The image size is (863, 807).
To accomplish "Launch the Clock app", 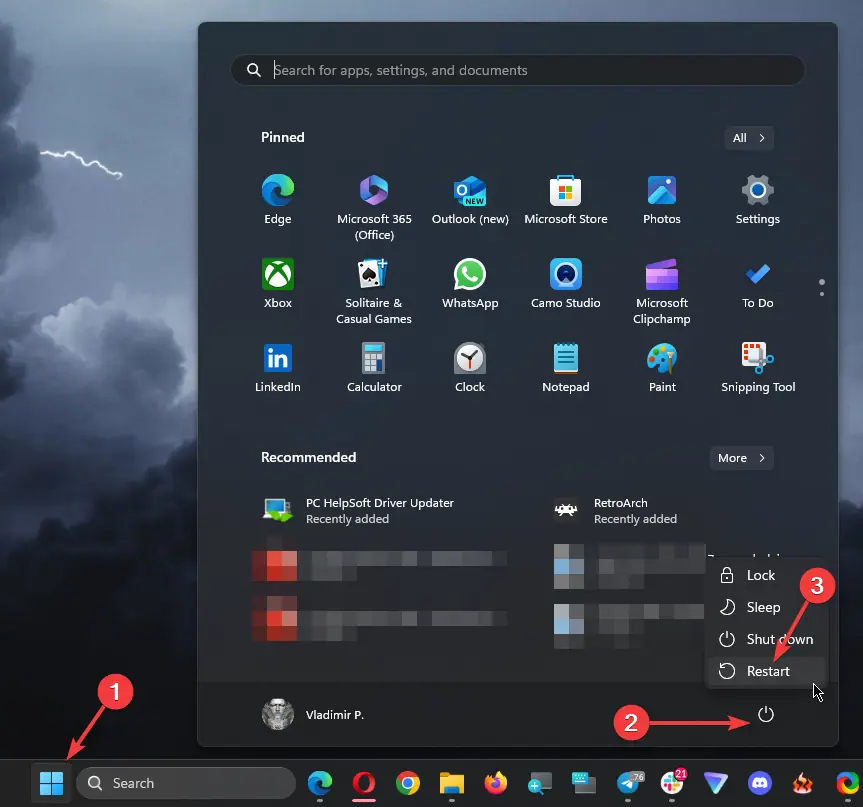I will [x=469, y=368].
